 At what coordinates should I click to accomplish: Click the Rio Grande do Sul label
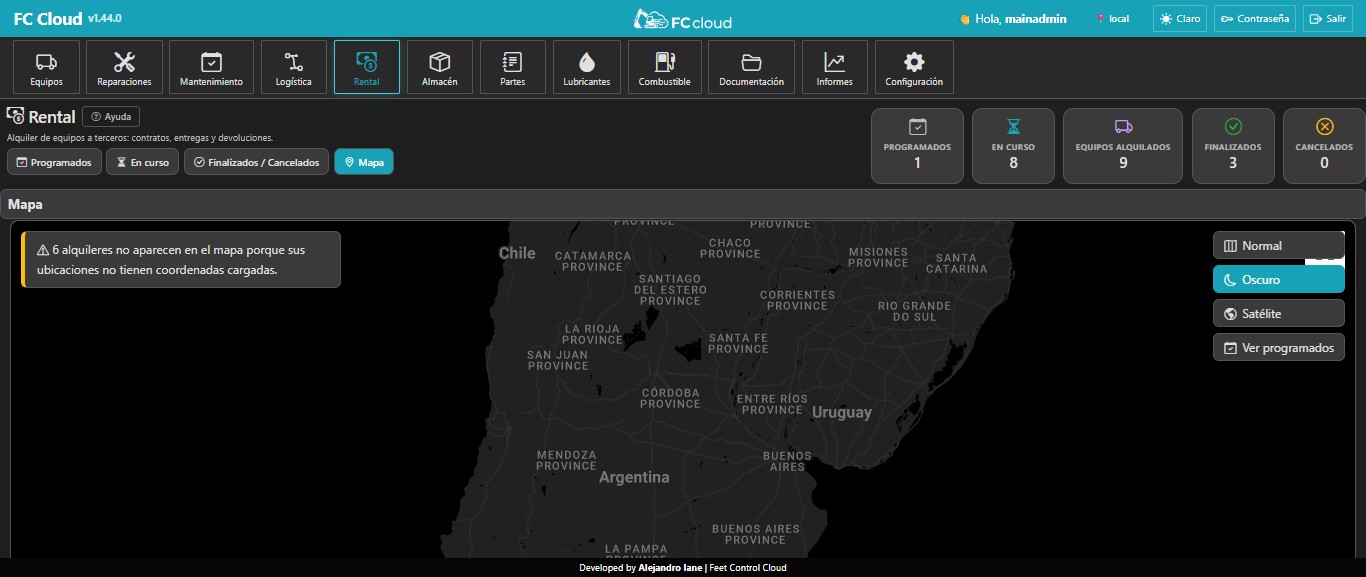(x=915, y=311)
